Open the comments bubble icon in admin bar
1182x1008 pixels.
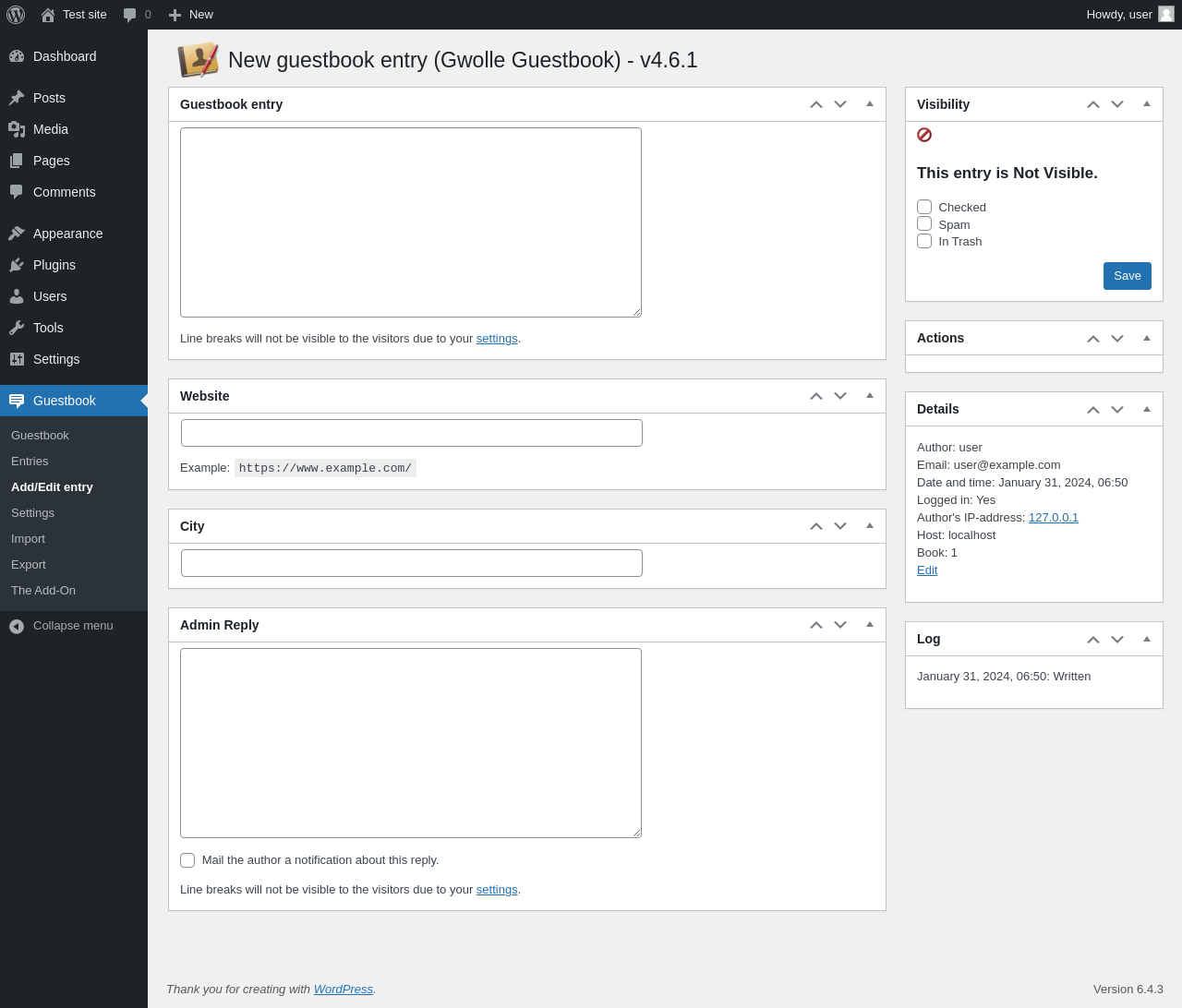(x=130, y=15)
